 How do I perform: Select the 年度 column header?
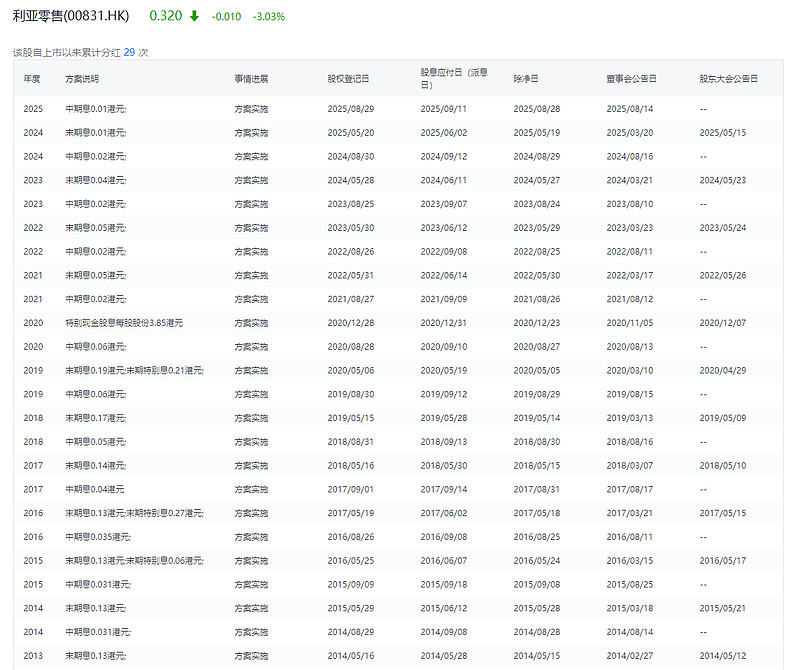(x=32, y=78)
